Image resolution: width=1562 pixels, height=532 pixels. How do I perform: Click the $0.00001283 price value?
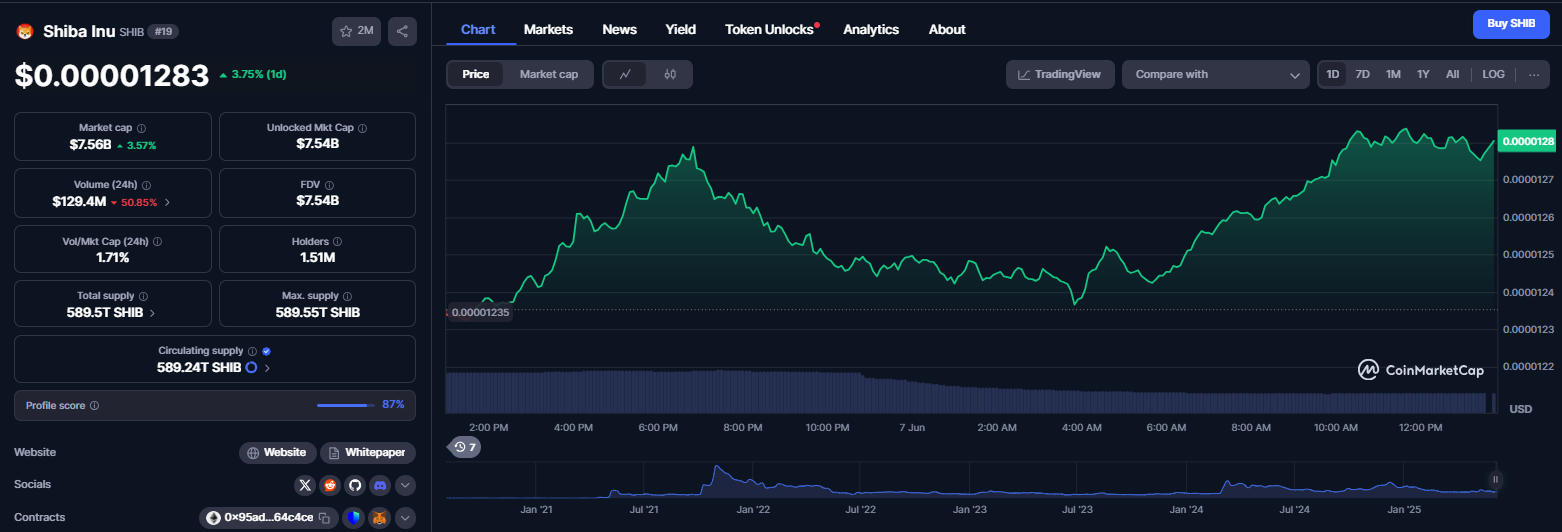112,76
